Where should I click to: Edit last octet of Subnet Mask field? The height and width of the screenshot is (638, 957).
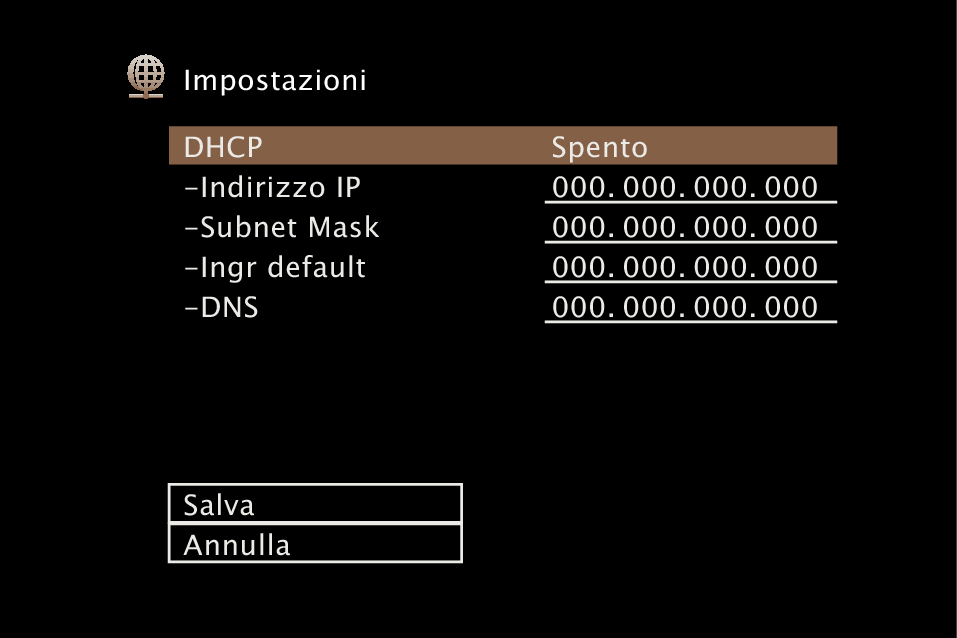(792, 227)
